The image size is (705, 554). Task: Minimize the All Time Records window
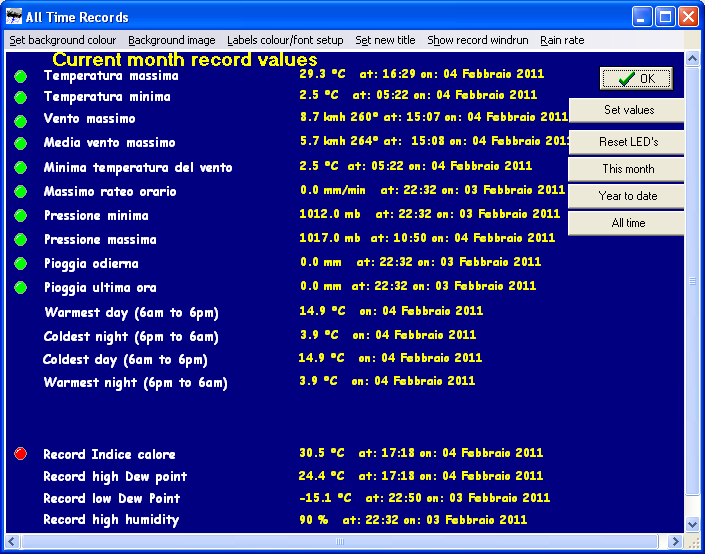(642, 17)
